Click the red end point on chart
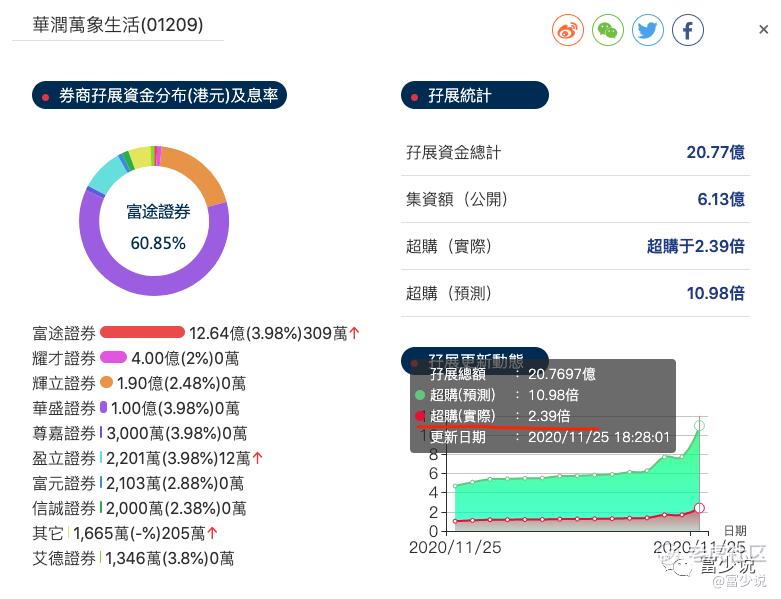 coord(699,508)
